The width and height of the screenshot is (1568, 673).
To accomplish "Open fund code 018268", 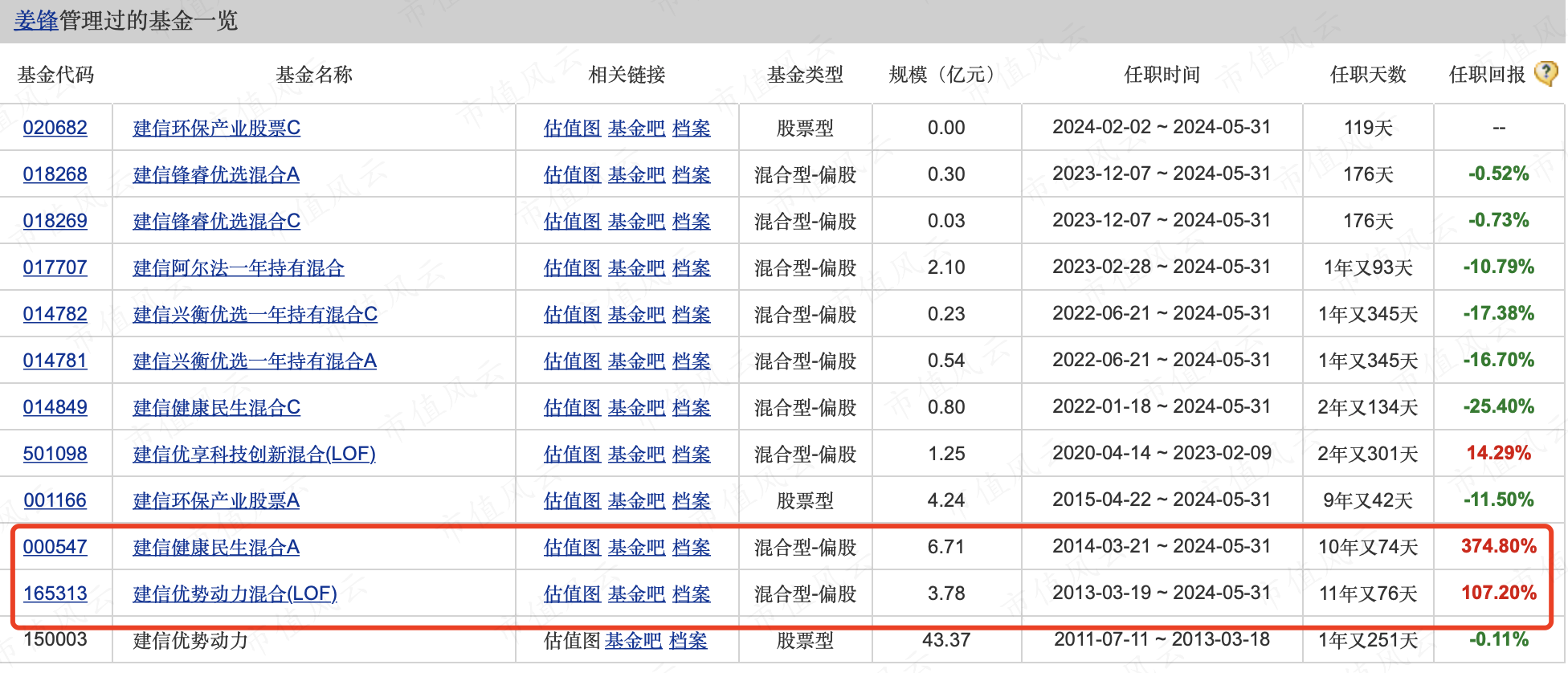I will [x=55, y=174].
